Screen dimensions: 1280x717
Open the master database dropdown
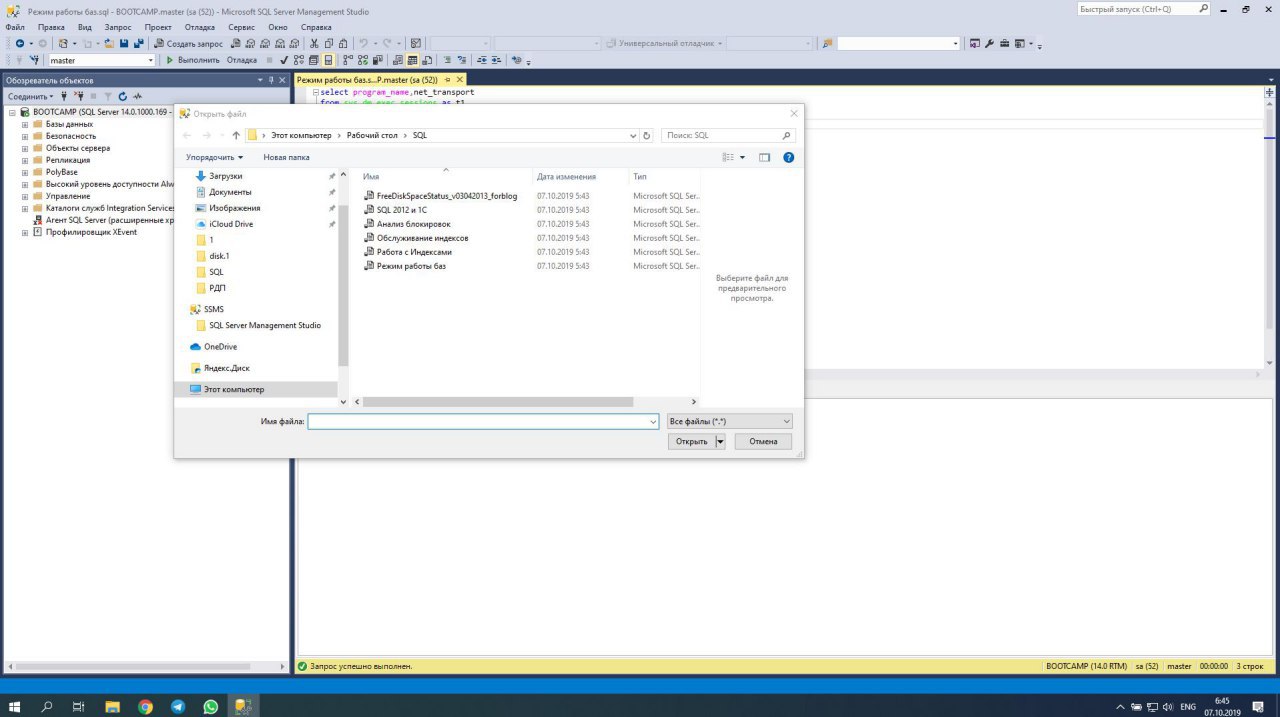coord(151,60)
